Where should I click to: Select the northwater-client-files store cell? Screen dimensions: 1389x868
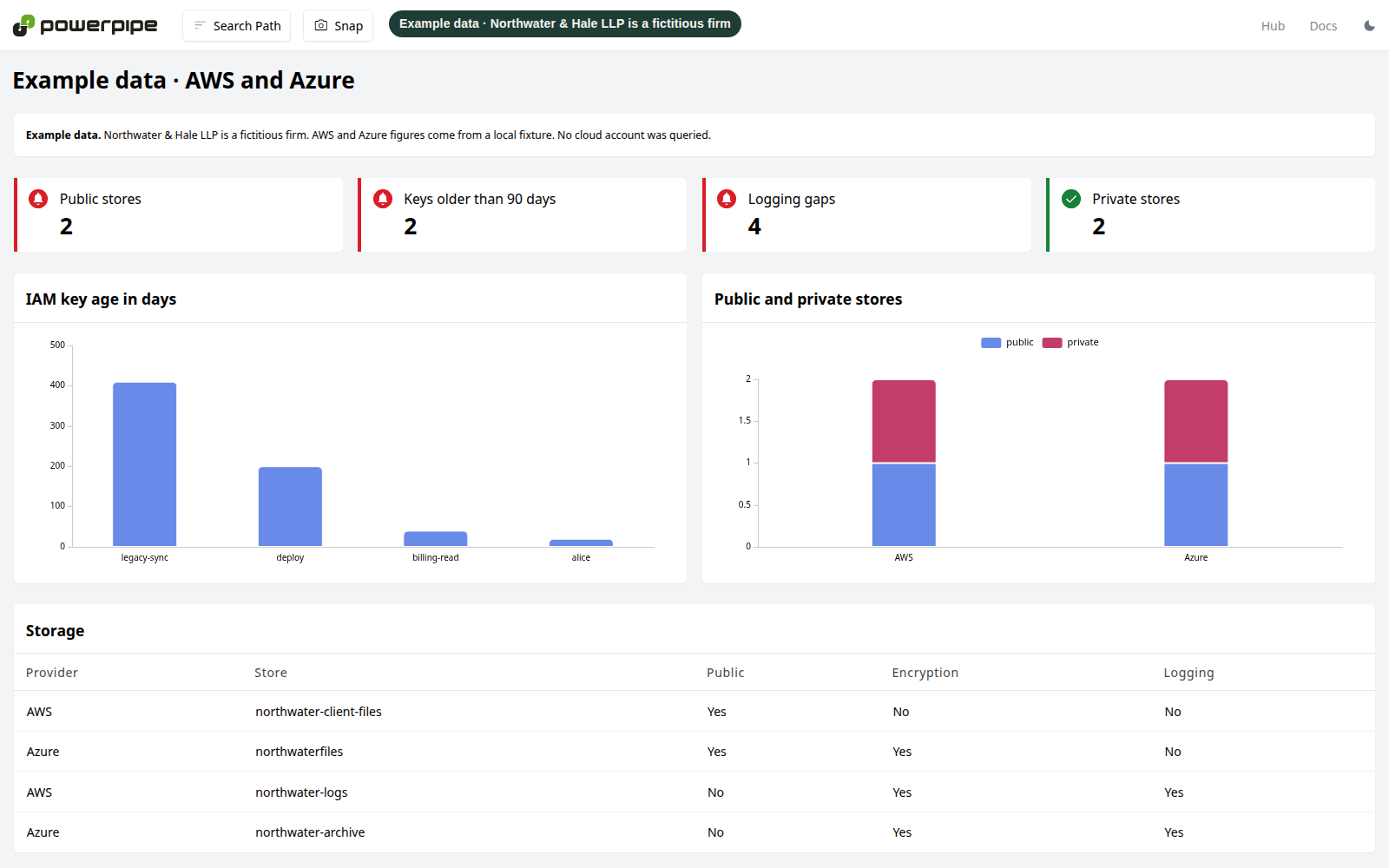pos(319,712)
